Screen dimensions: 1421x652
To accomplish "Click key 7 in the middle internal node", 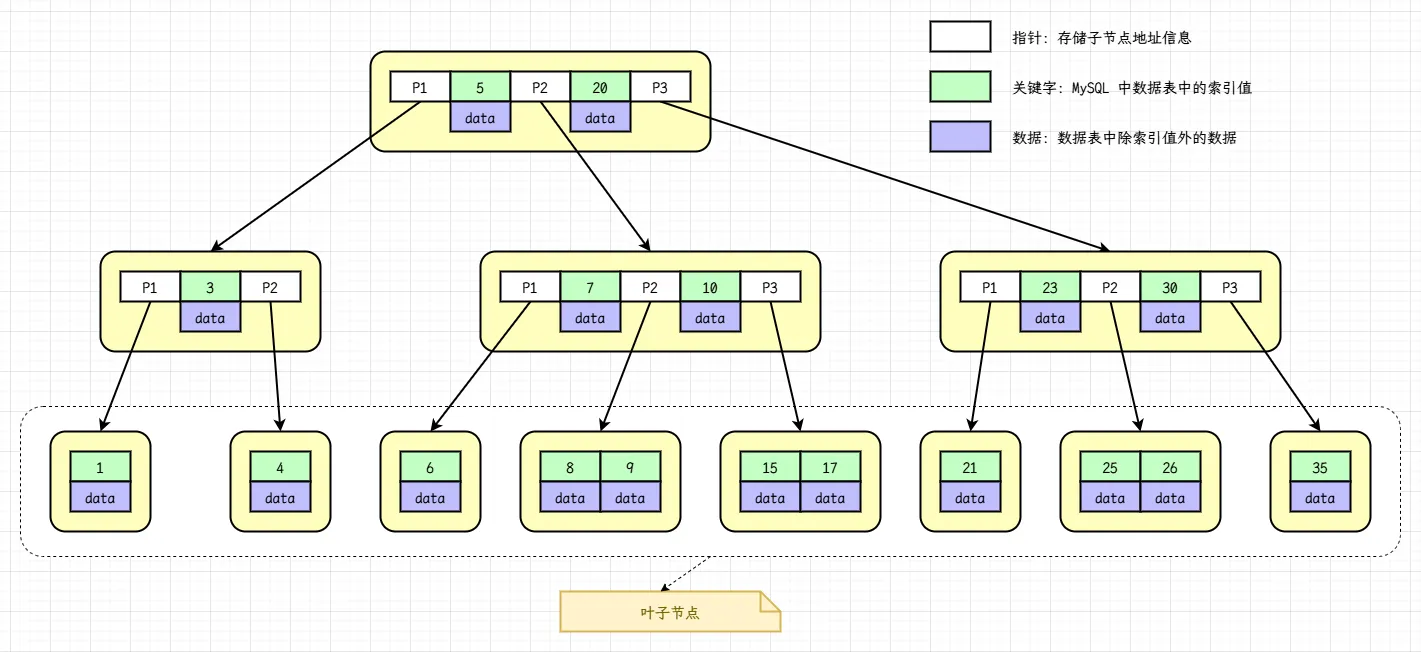I will tap(589, 287).
